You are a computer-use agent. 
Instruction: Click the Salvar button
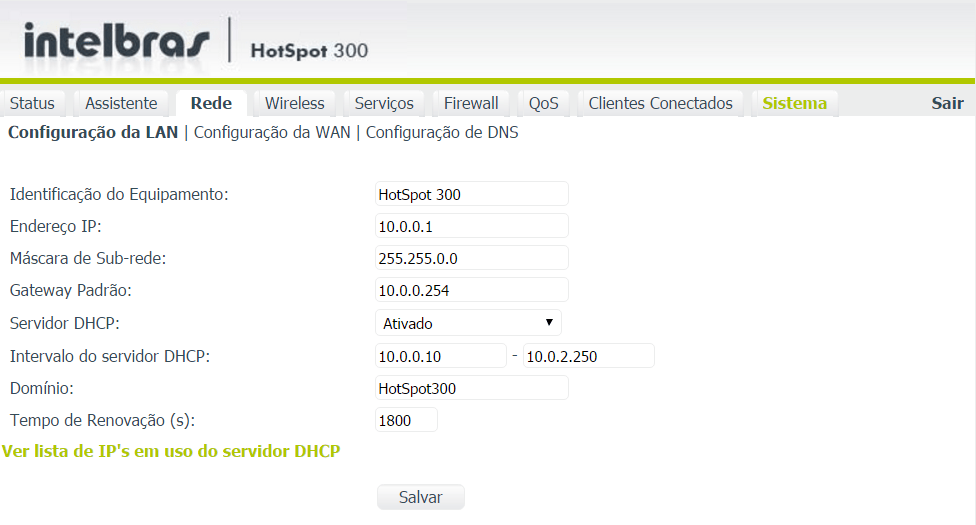421,497
